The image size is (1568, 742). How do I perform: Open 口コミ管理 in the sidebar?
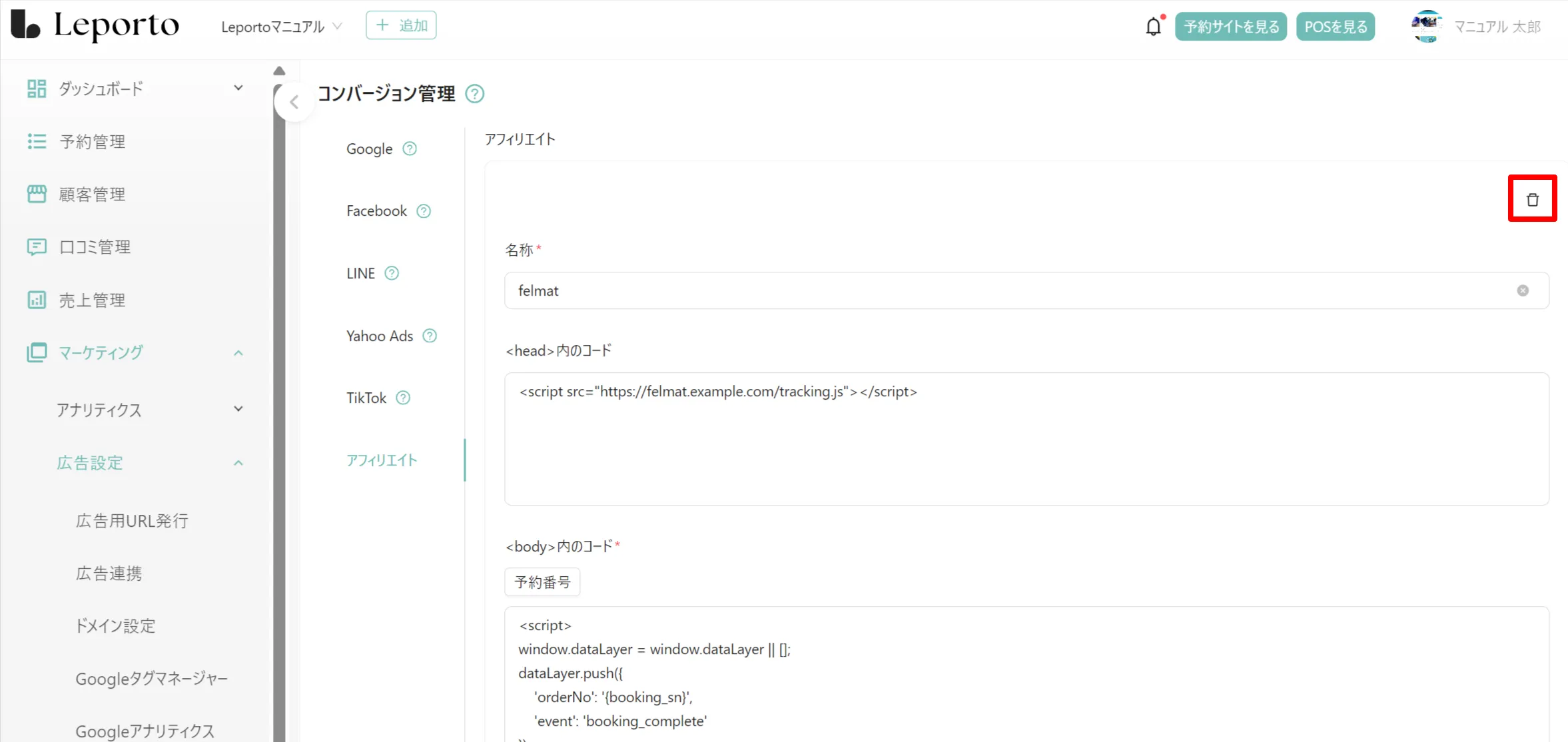click(x=95, y=247)
